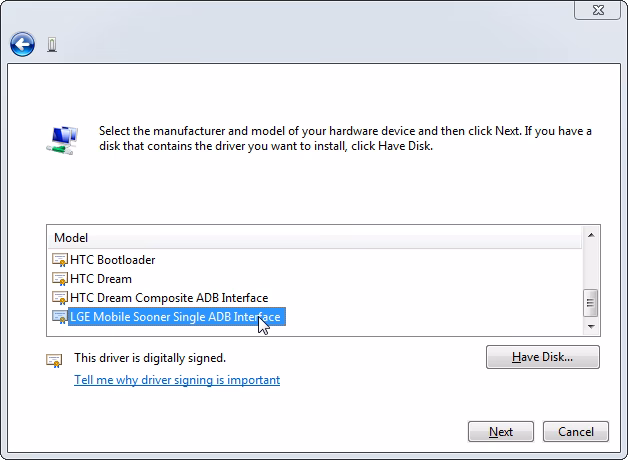Cancel the driver selection dialog
The width and height of the screenshot is (628, 460).
576,432
